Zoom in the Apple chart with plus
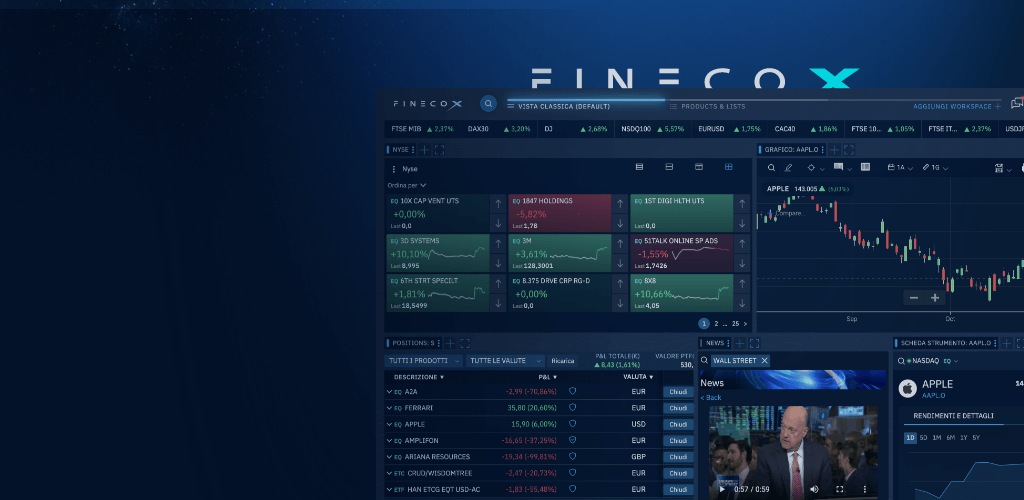 point(935,298)
